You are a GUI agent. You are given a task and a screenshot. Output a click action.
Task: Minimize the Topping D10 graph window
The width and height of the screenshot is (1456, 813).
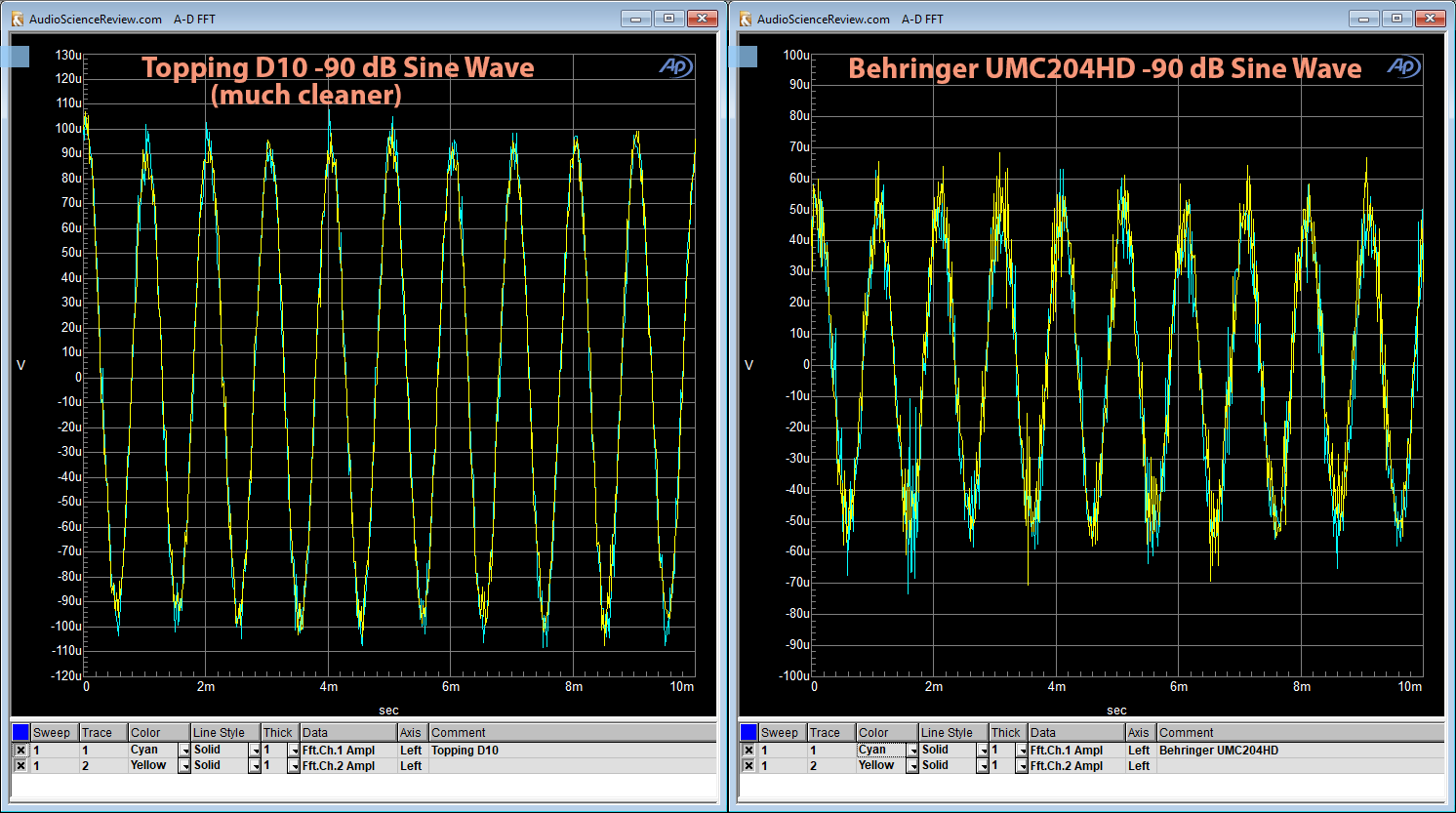pos(636,19)
